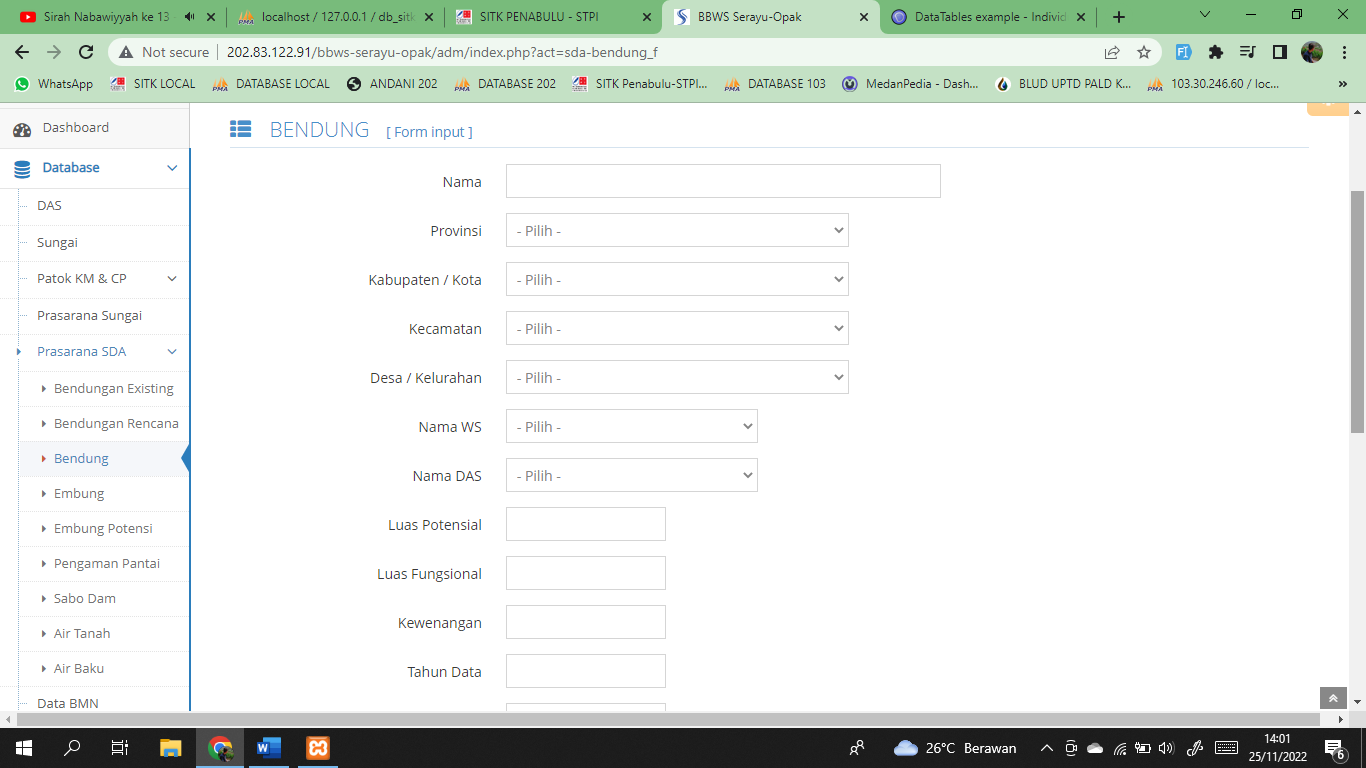Open the Provinsi dropdown
The width and height of the screenshot is (1366, 768).
coord(677,231)
